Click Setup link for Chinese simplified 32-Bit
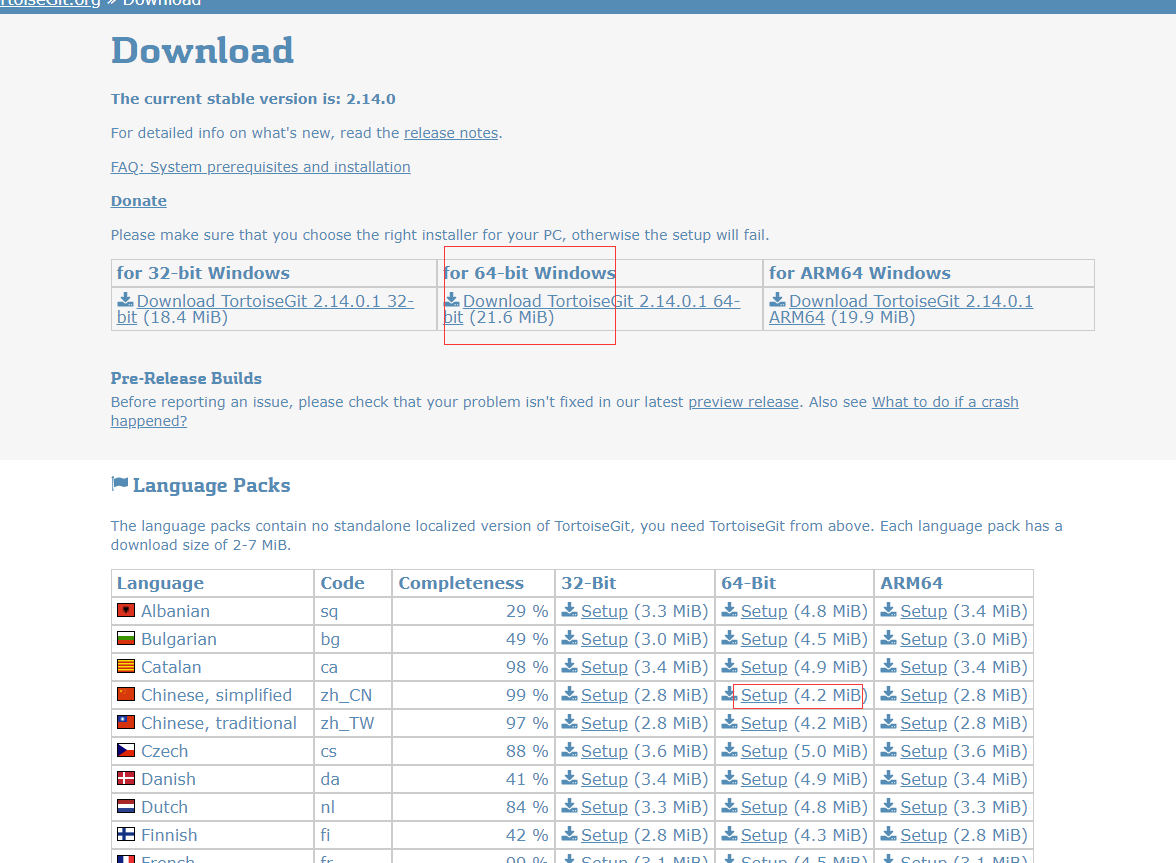The height and width of the screenshot is (863, 1176). tap(604, 695)
